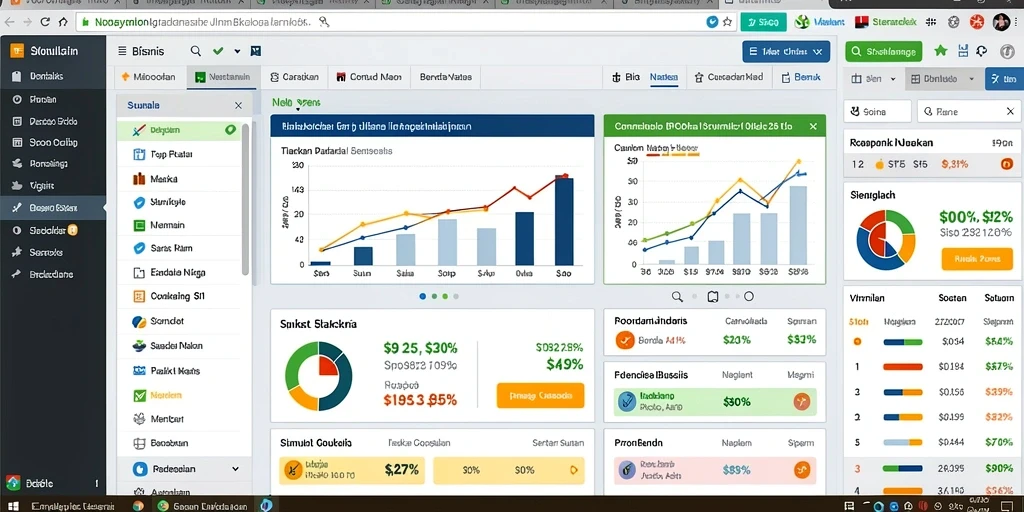Select the hollow circle pager dot under green chart

pyautogui.click(x=749, y=296)
